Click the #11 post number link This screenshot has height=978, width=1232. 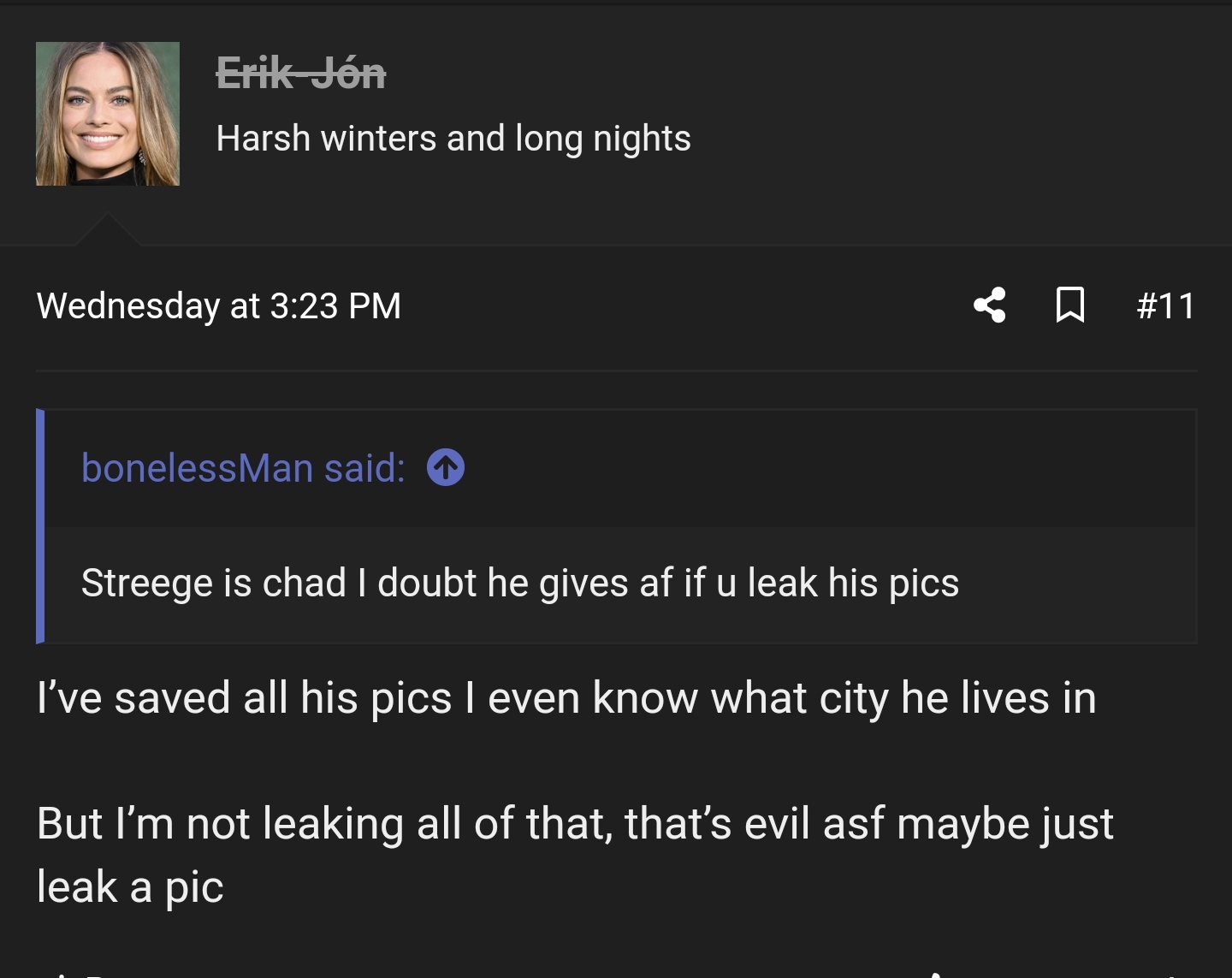pos(1165,305)
